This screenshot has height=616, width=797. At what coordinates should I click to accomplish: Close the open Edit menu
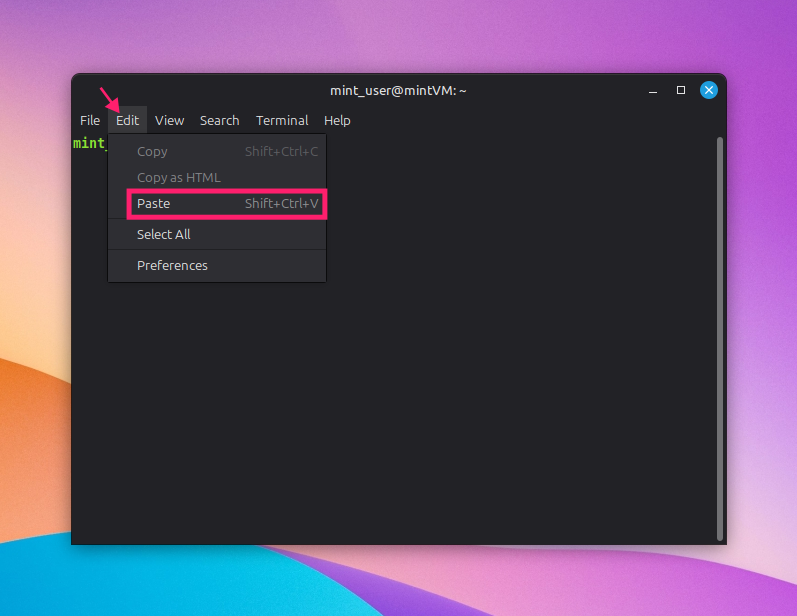coord(127,120)
